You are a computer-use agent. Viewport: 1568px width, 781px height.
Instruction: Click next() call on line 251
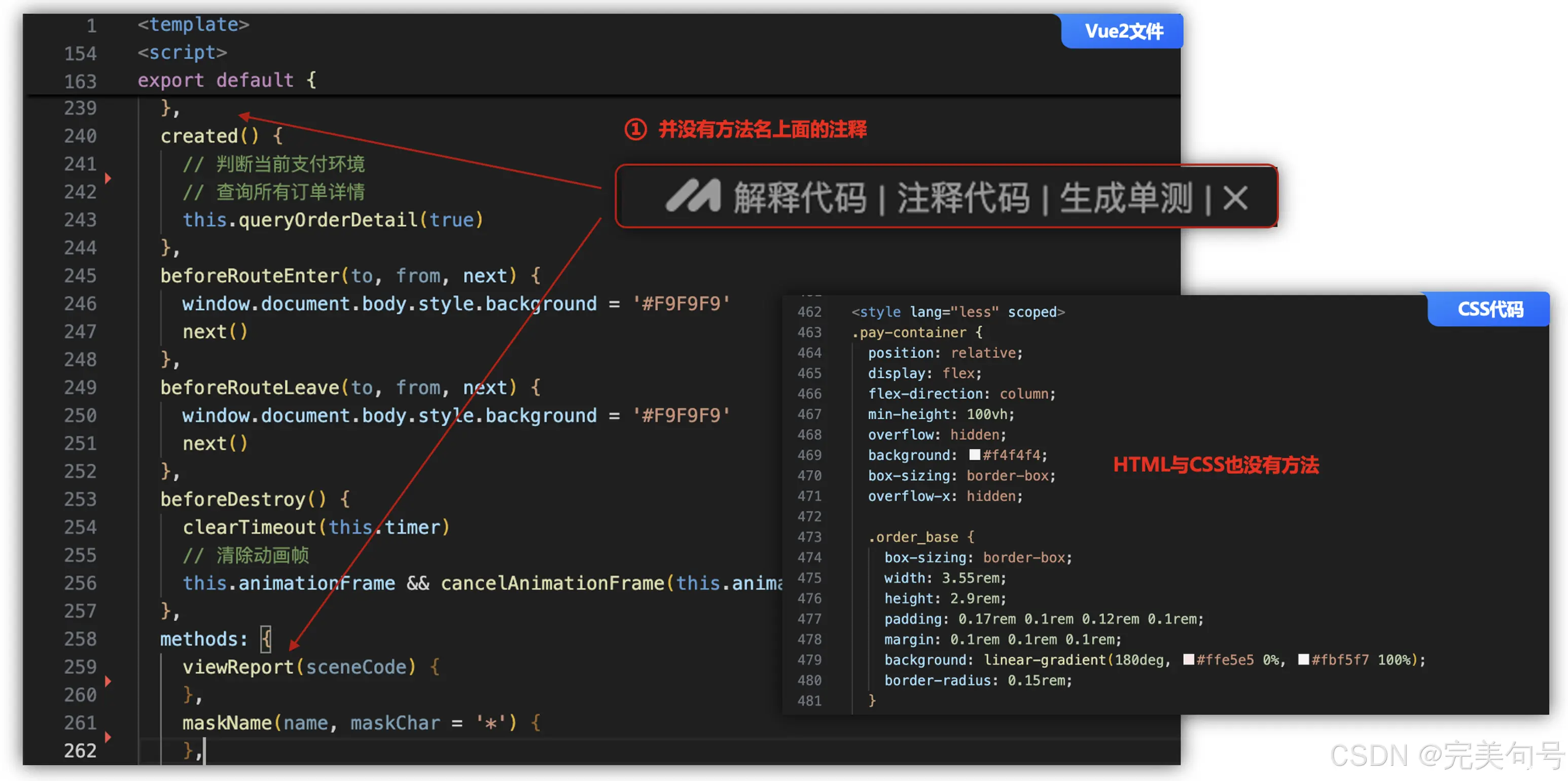click(215, 443)
